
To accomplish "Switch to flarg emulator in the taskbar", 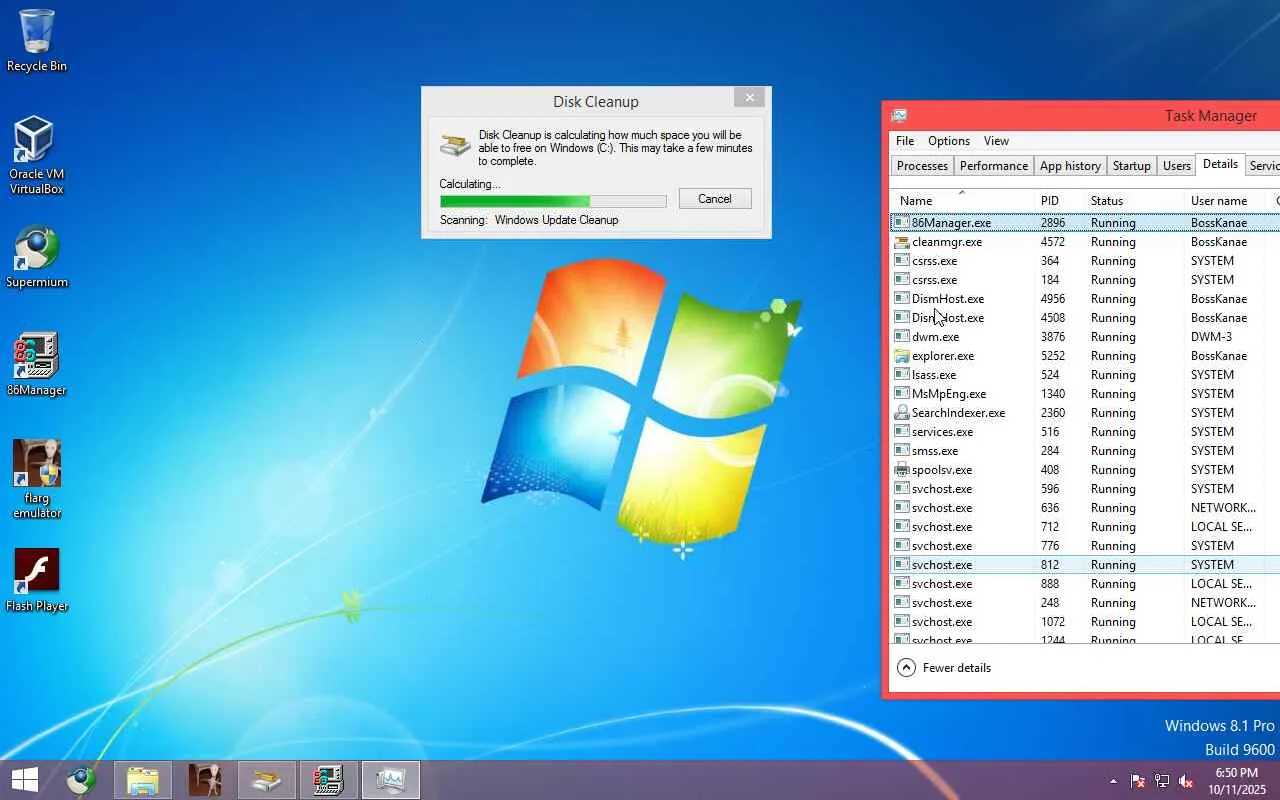I will [205, 780].
